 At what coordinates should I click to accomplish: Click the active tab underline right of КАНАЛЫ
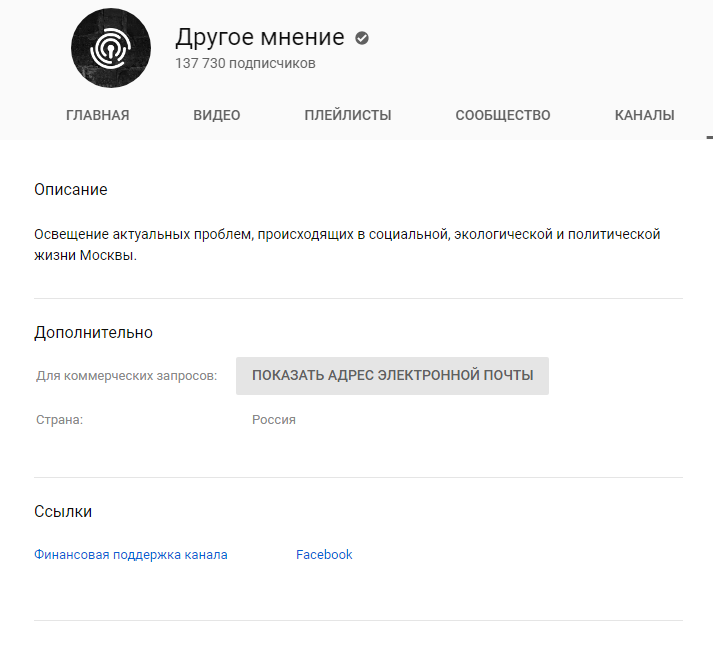708,135
